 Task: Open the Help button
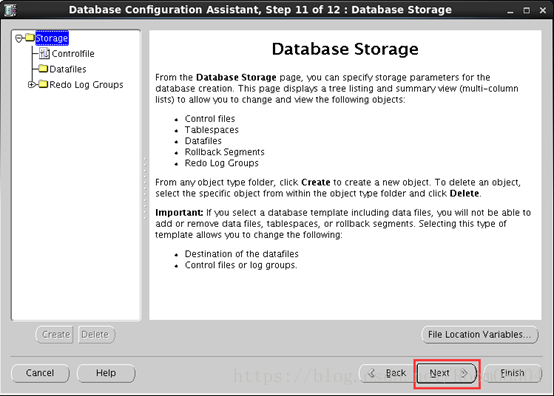[x=106, y=373]
